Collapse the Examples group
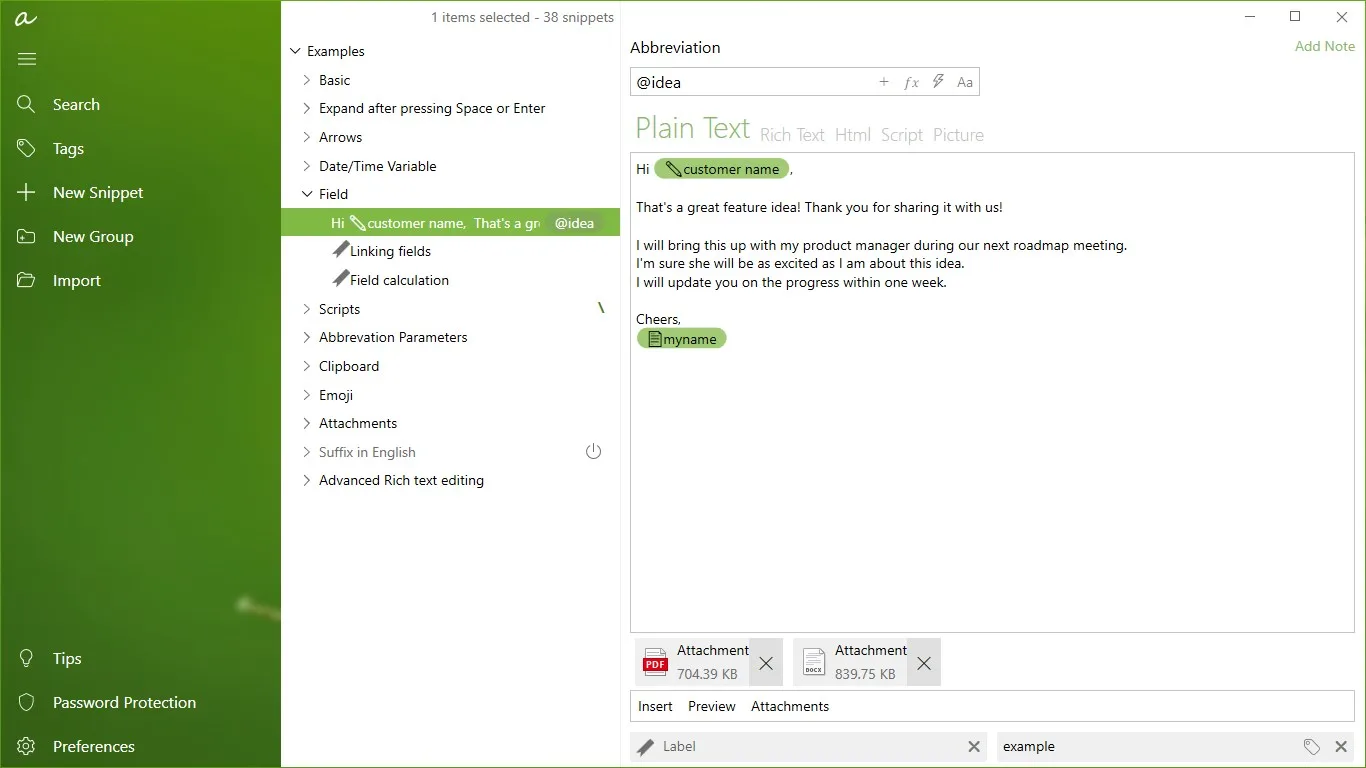1366x768 pixels. click(x=295, y=51)
